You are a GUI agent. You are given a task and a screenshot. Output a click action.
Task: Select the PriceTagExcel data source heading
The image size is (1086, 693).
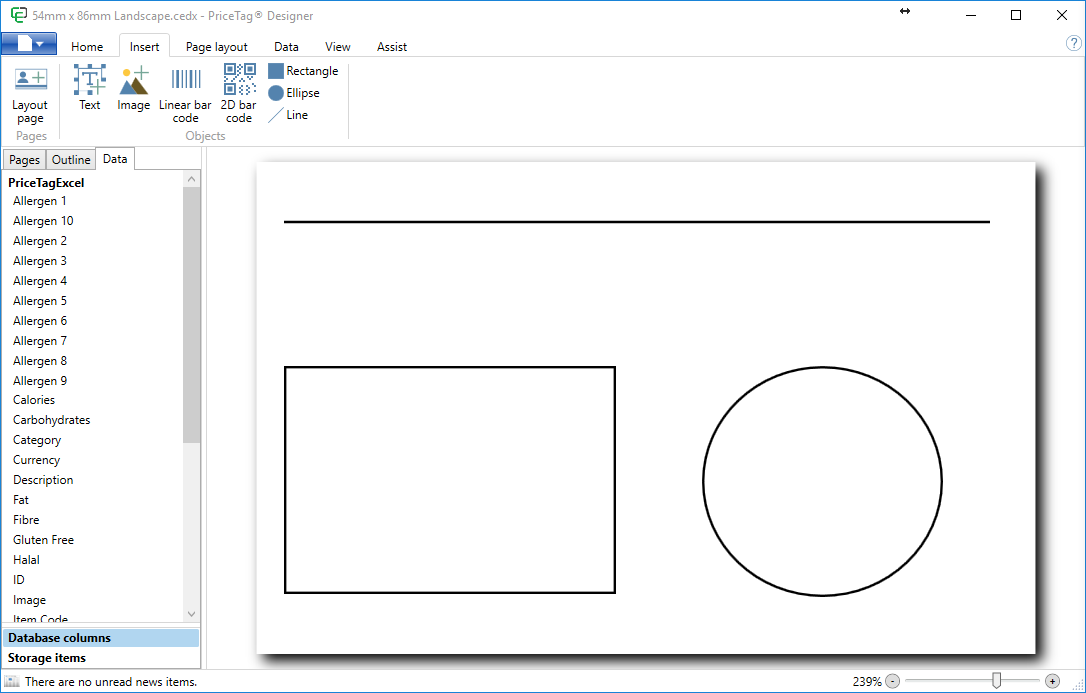46,183
